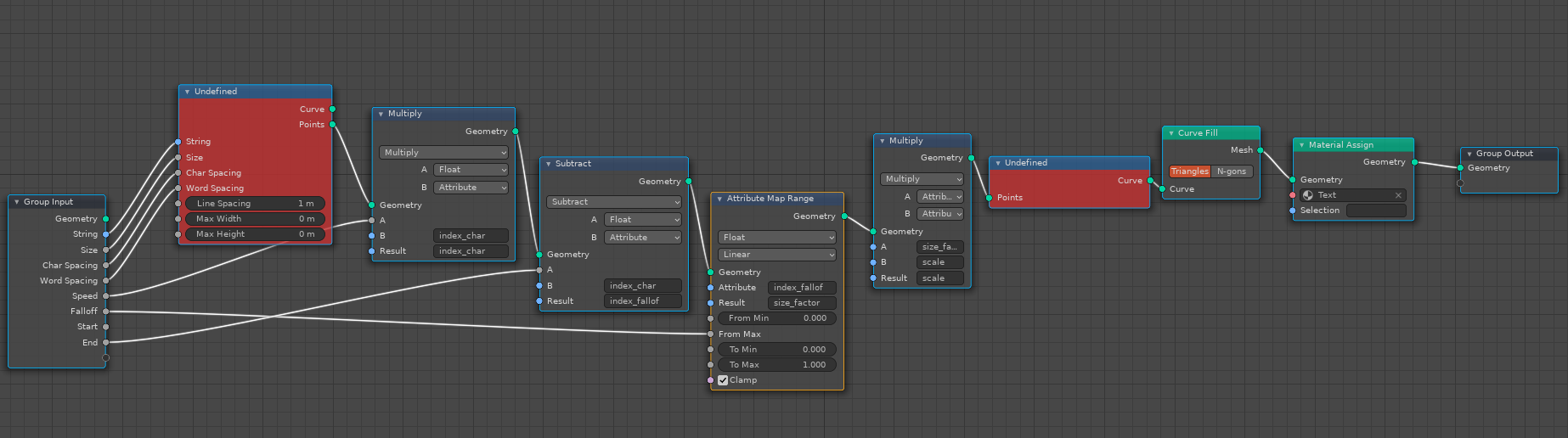Click the From Max input socket
Image resolution: width=1568 pixels, height=438 pixels.
(710, 334)
